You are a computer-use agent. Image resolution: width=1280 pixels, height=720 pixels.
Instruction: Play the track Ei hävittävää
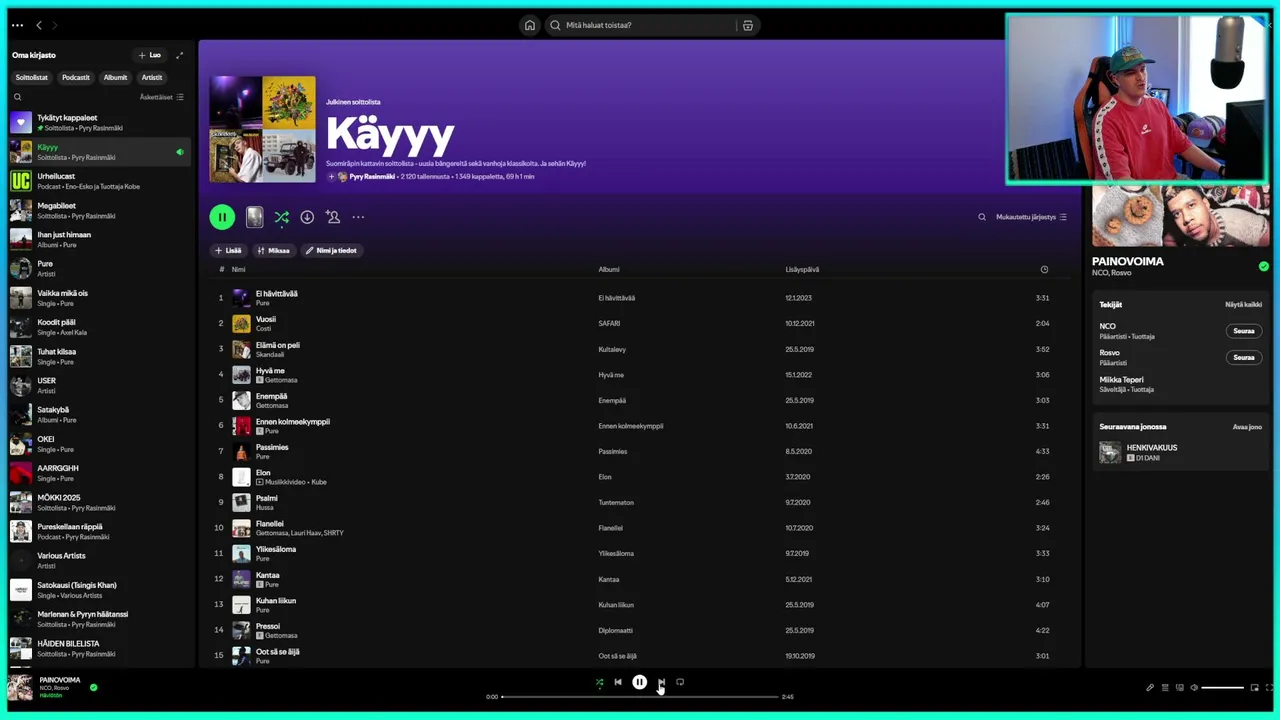277,294
